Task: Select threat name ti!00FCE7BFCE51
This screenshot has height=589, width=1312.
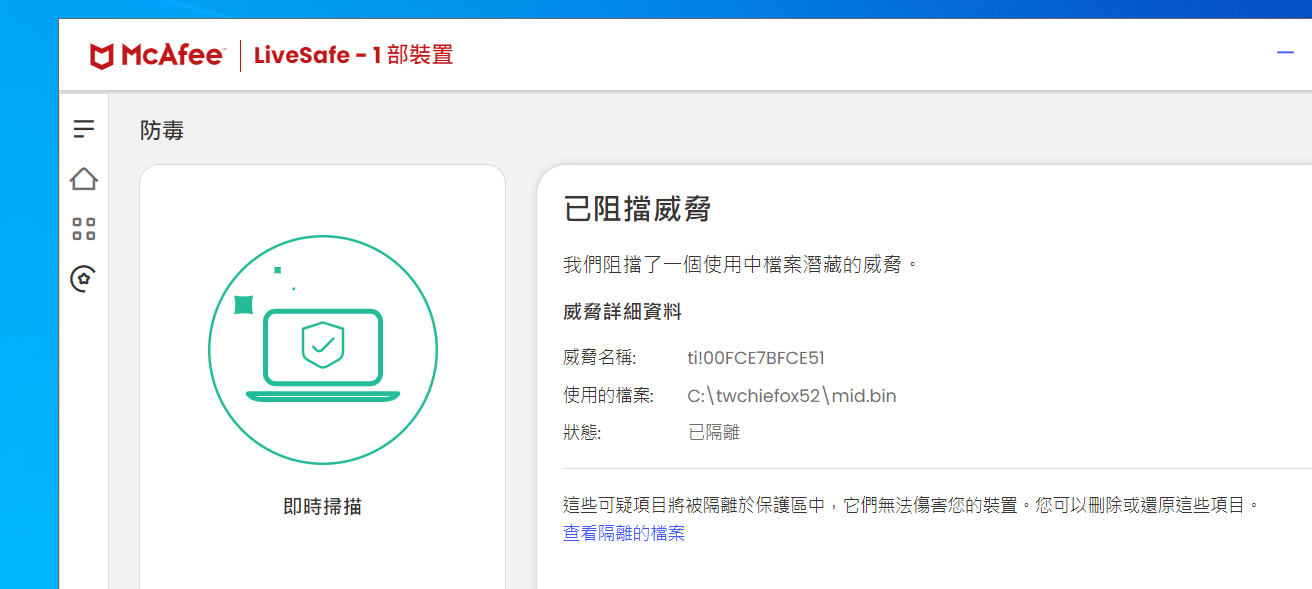Action: click(x=755, y=358)
